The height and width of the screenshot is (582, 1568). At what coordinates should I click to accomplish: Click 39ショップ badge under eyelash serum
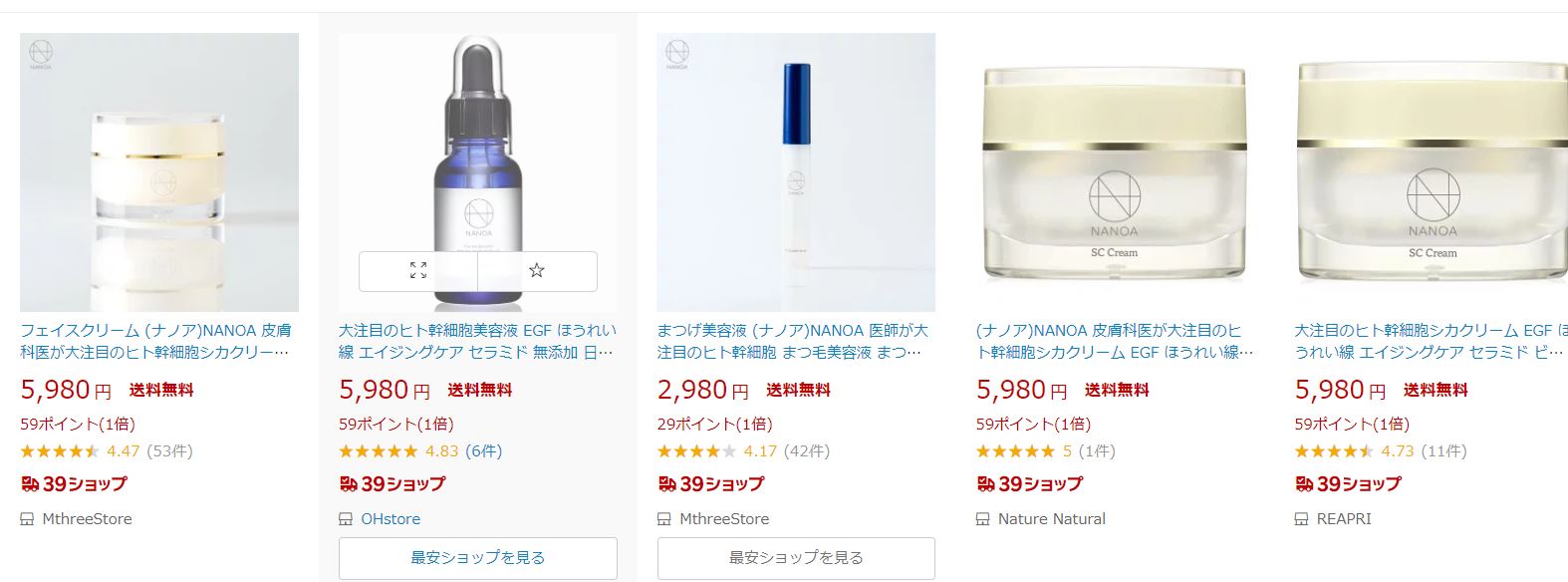(710, 484)
